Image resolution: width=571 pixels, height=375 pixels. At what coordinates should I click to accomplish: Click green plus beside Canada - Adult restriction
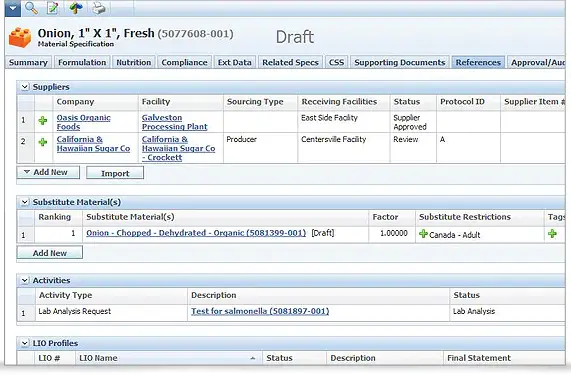pos(423,234)
